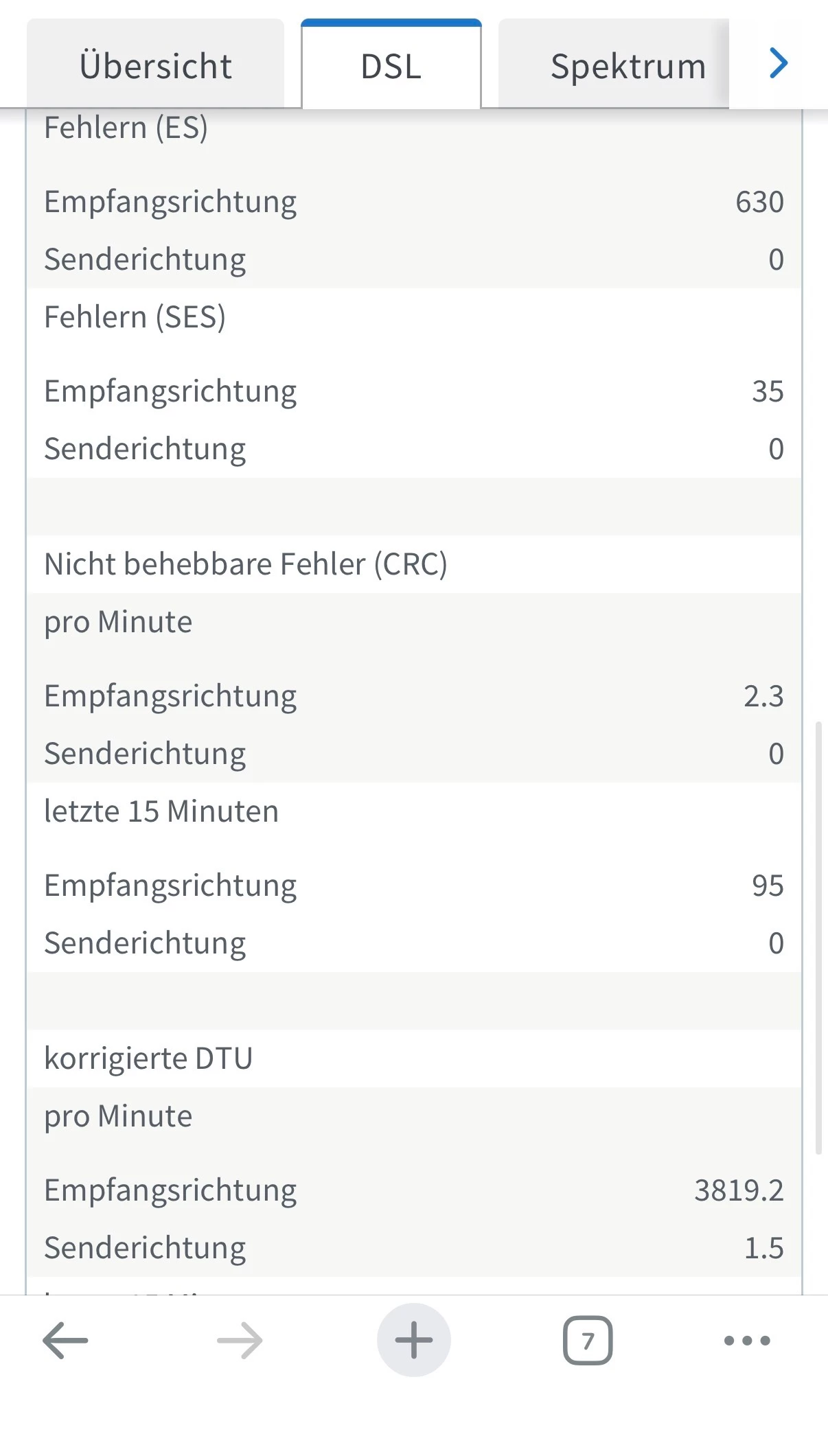The height and width of the screenshot is (1456, 828).
Task: Open a new browser tab with plus
Action: (413, 1339)
